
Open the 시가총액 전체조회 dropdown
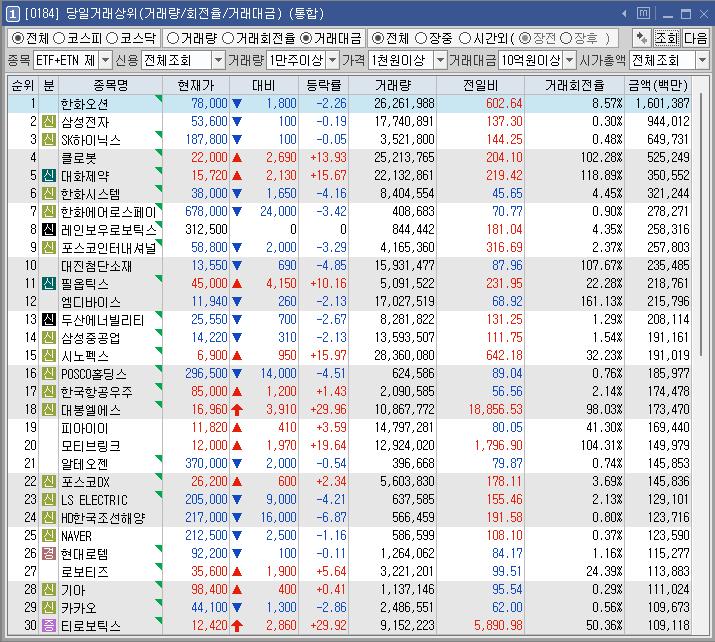pos(702,60)
